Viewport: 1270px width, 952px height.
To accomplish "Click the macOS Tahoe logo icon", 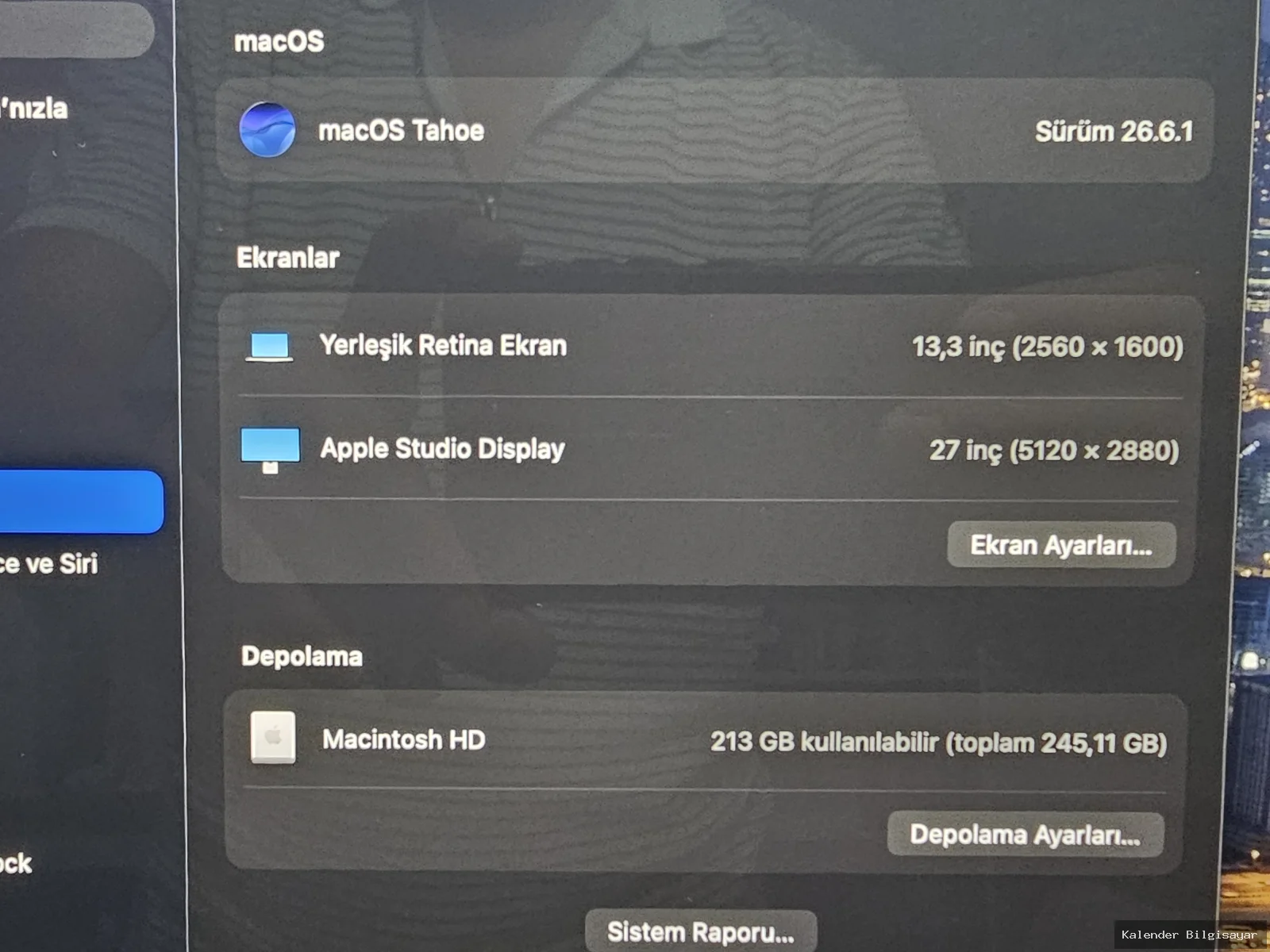I will [267, 129].
